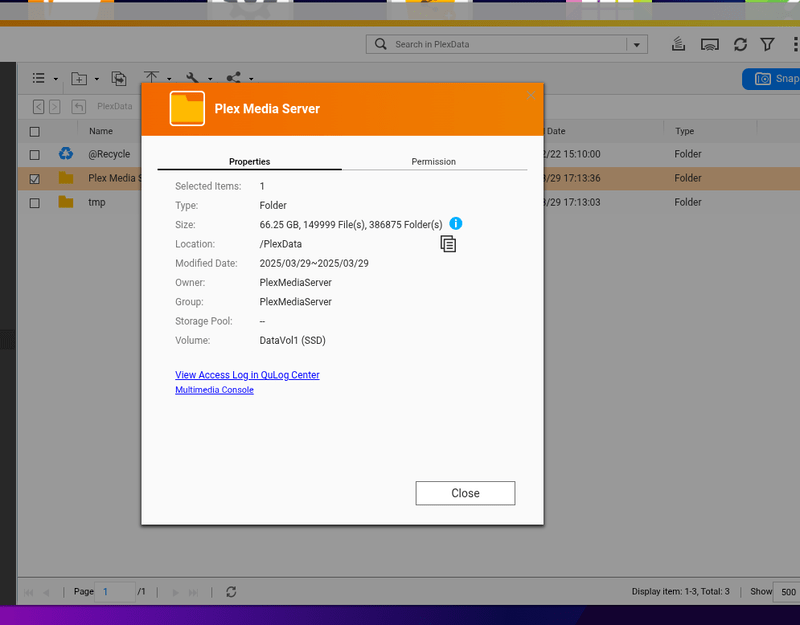
Task: Uncheck the Plex Media Server row checkbox
Action: [35, 179]
